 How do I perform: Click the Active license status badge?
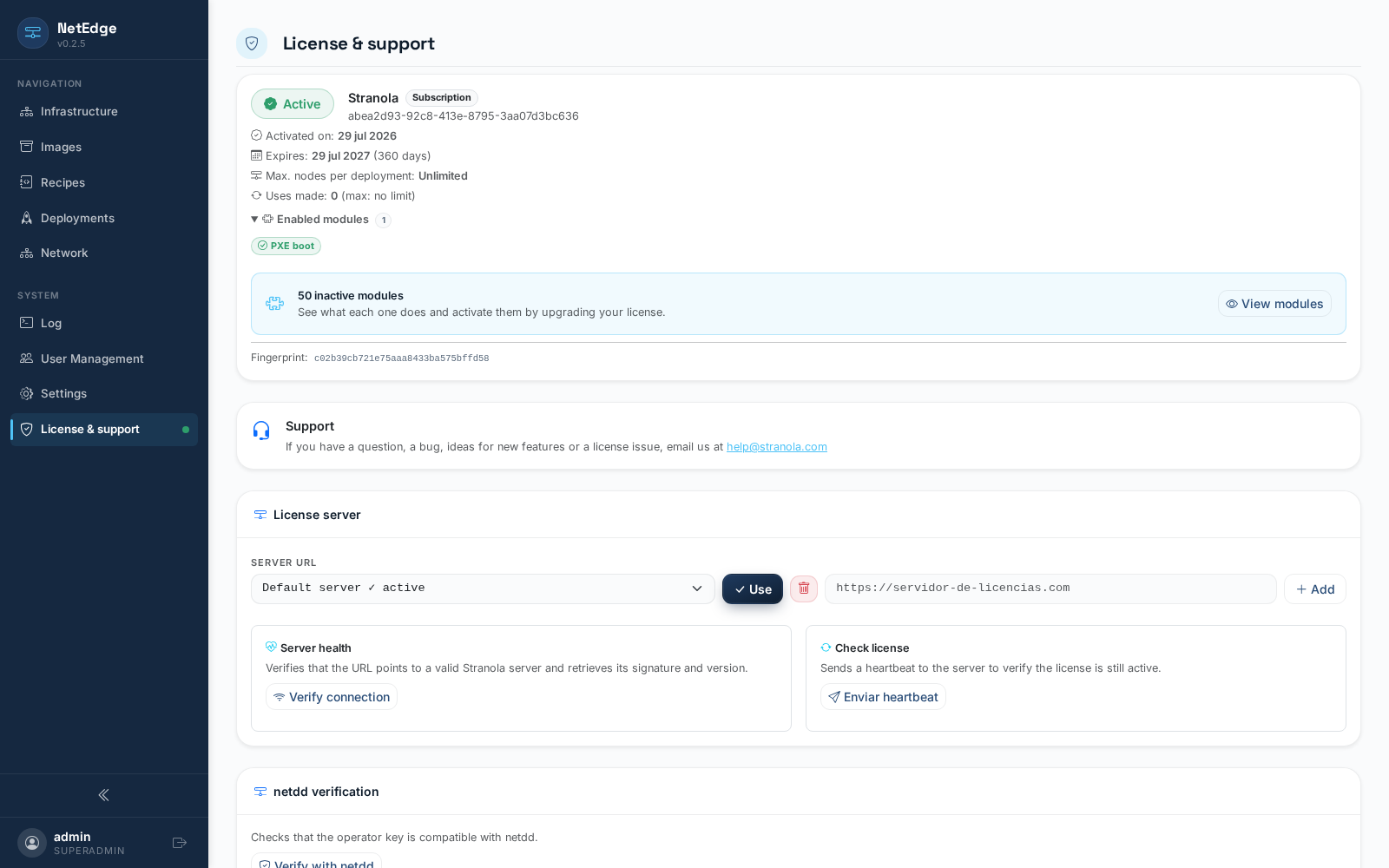click(293, 104)
